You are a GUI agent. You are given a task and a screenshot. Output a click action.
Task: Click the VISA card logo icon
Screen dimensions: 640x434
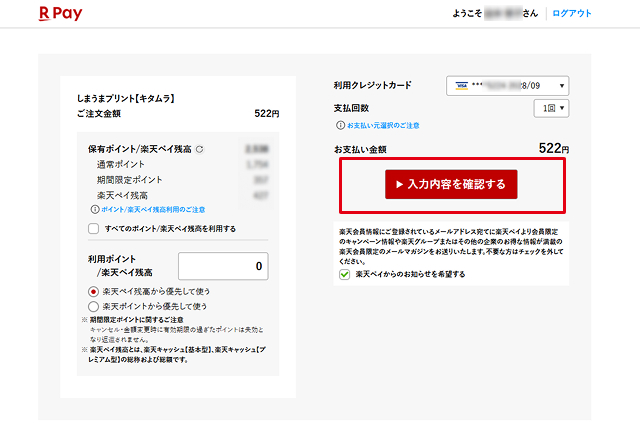coord(462,86)
